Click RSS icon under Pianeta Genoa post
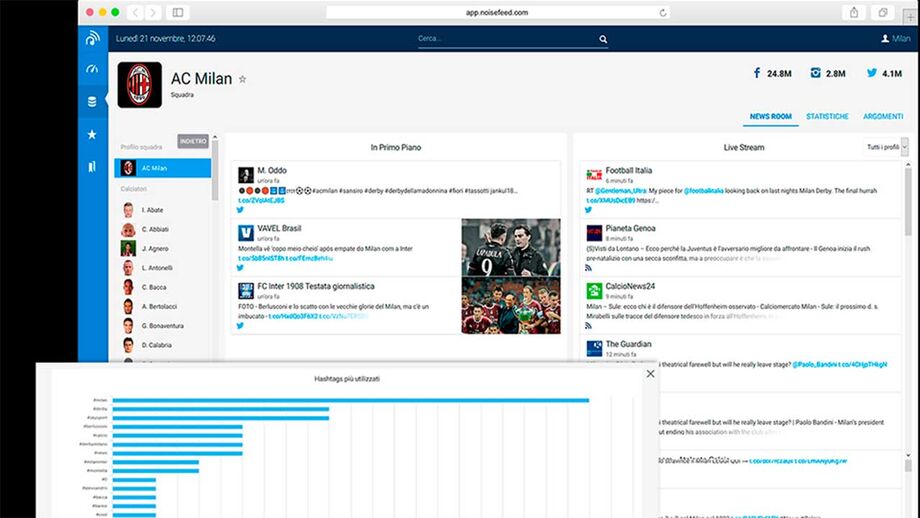This screenshot has width=920, height=518. point(588,268)
